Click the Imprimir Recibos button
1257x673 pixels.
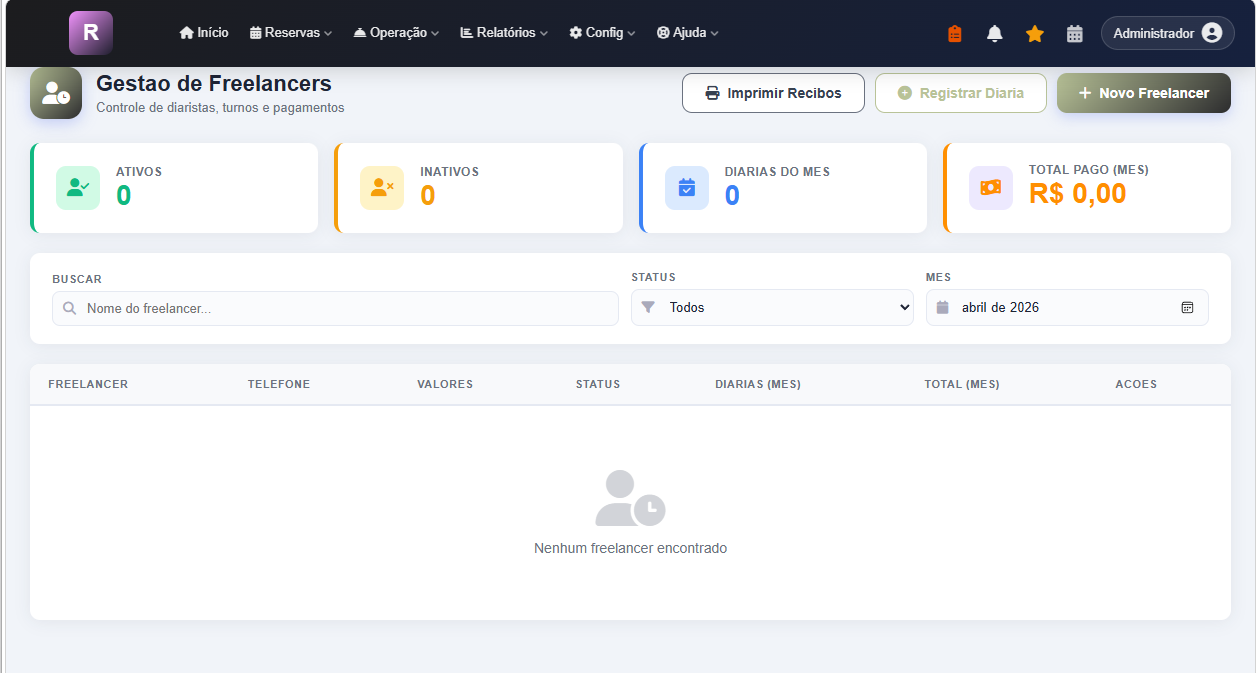pyautogui.click(x=773, y=93)
